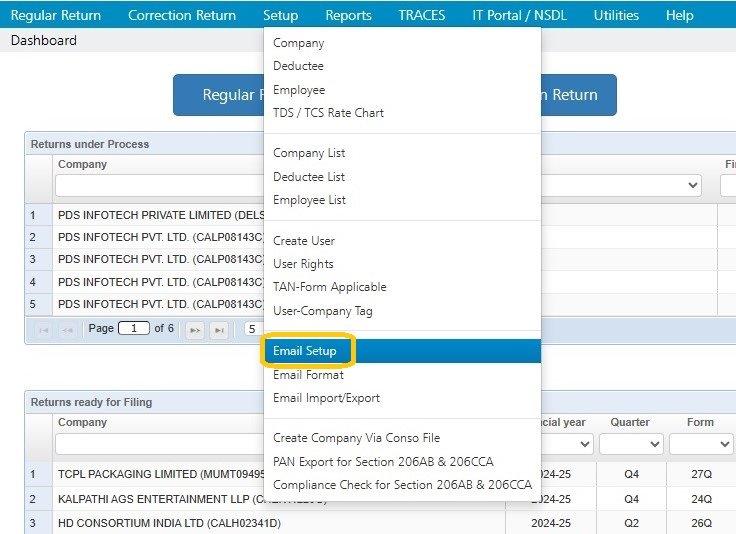Choose Create Company Via Conso File
736x534 pixels.
coord(356,438)
